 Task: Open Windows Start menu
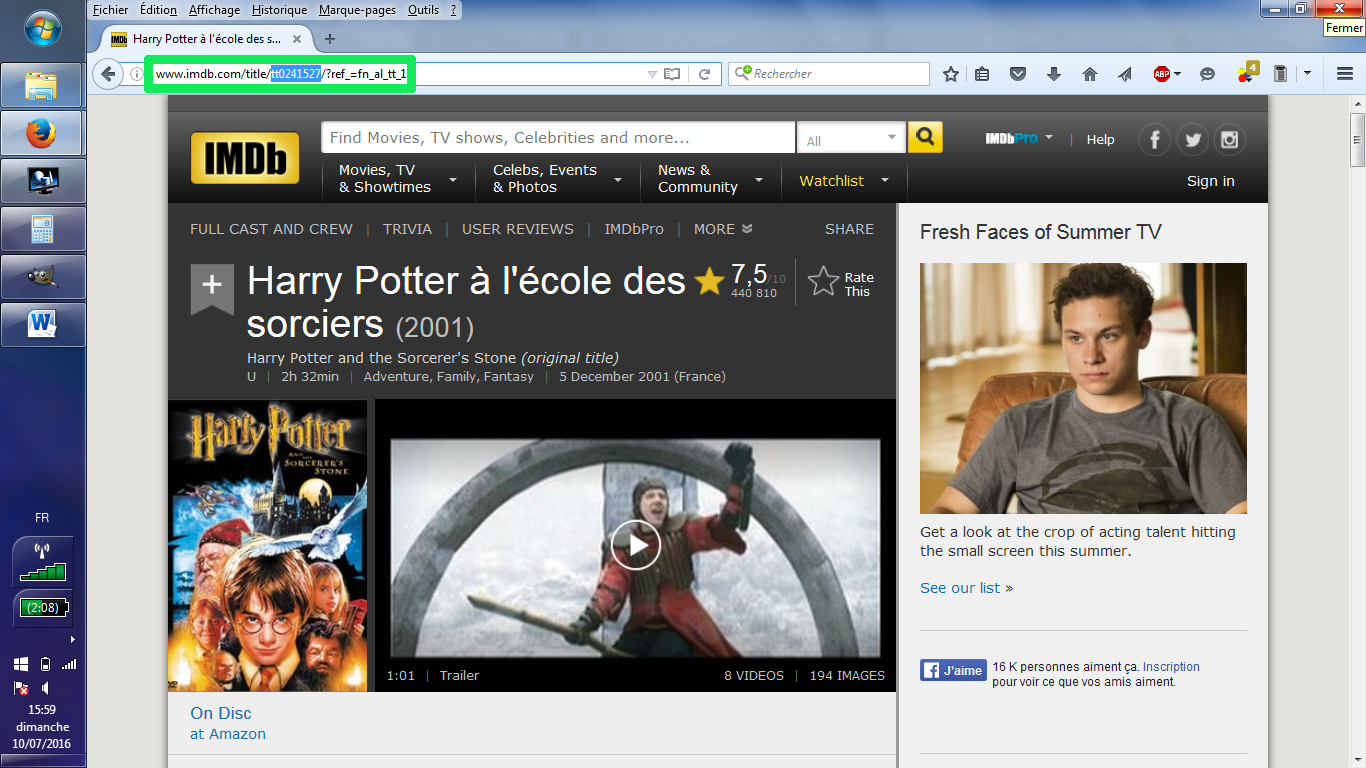43,27
